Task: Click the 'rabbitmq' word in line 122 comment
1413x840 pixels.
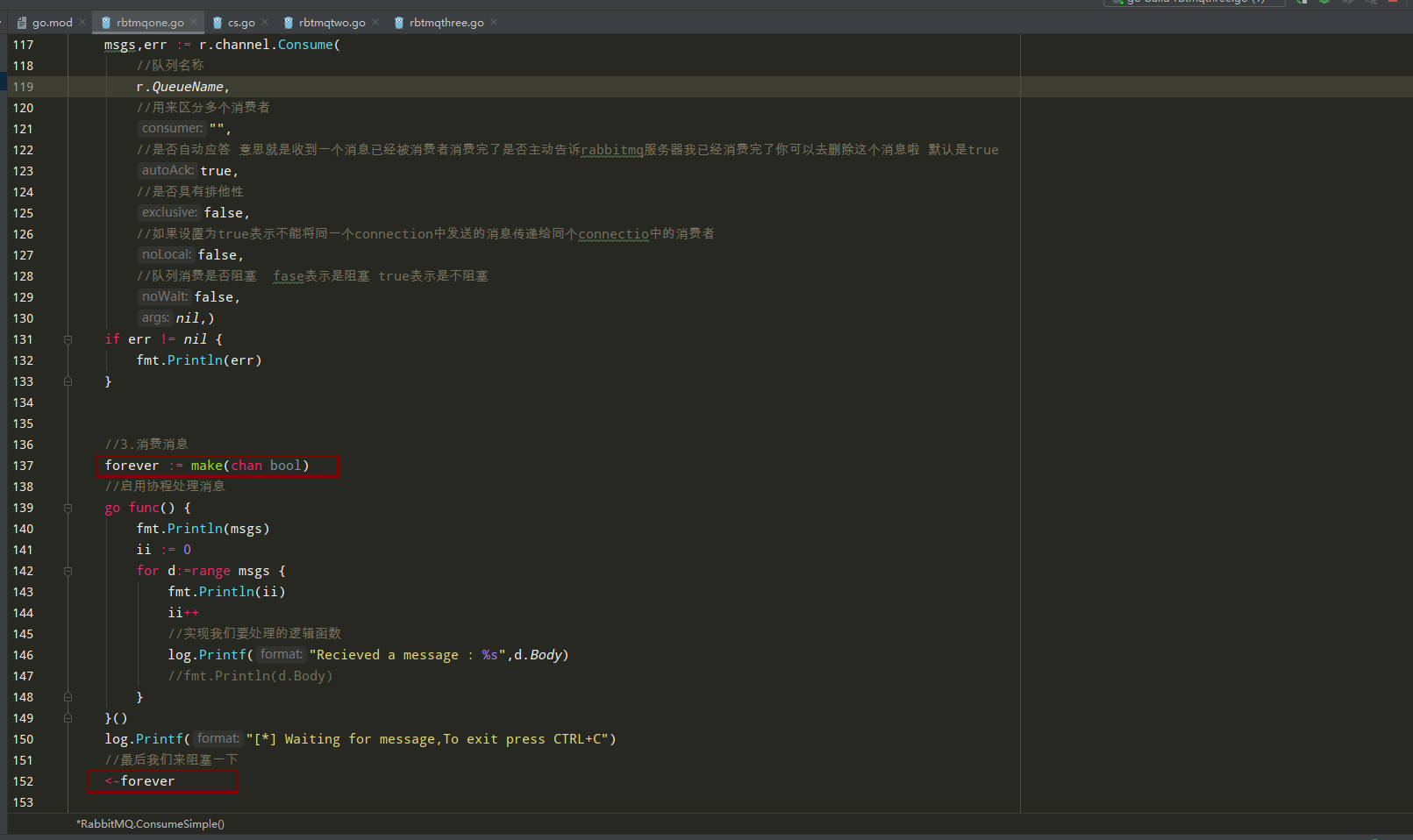Action: [612, 150]
